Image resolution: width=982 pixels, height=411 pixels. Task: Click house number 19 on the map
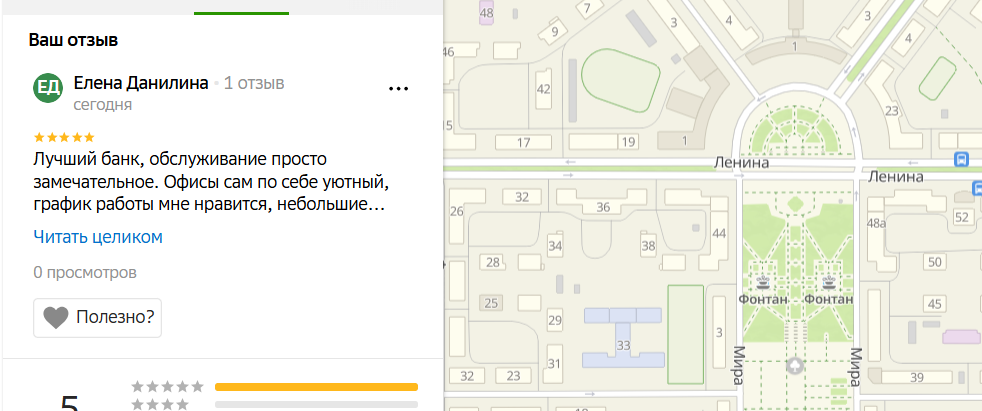[628, 142]
